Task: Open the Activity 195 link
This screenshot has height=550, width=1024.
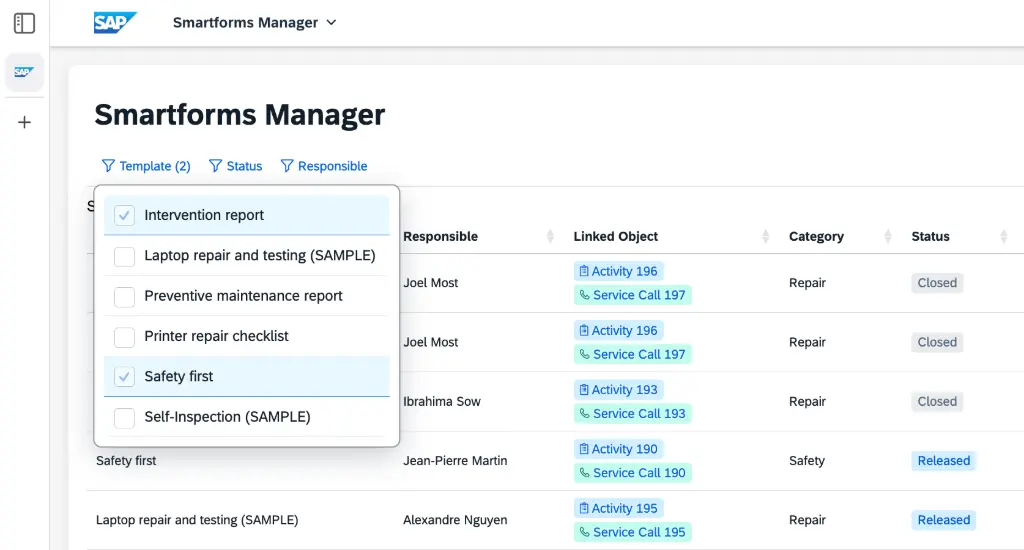Action: [618, 508]
